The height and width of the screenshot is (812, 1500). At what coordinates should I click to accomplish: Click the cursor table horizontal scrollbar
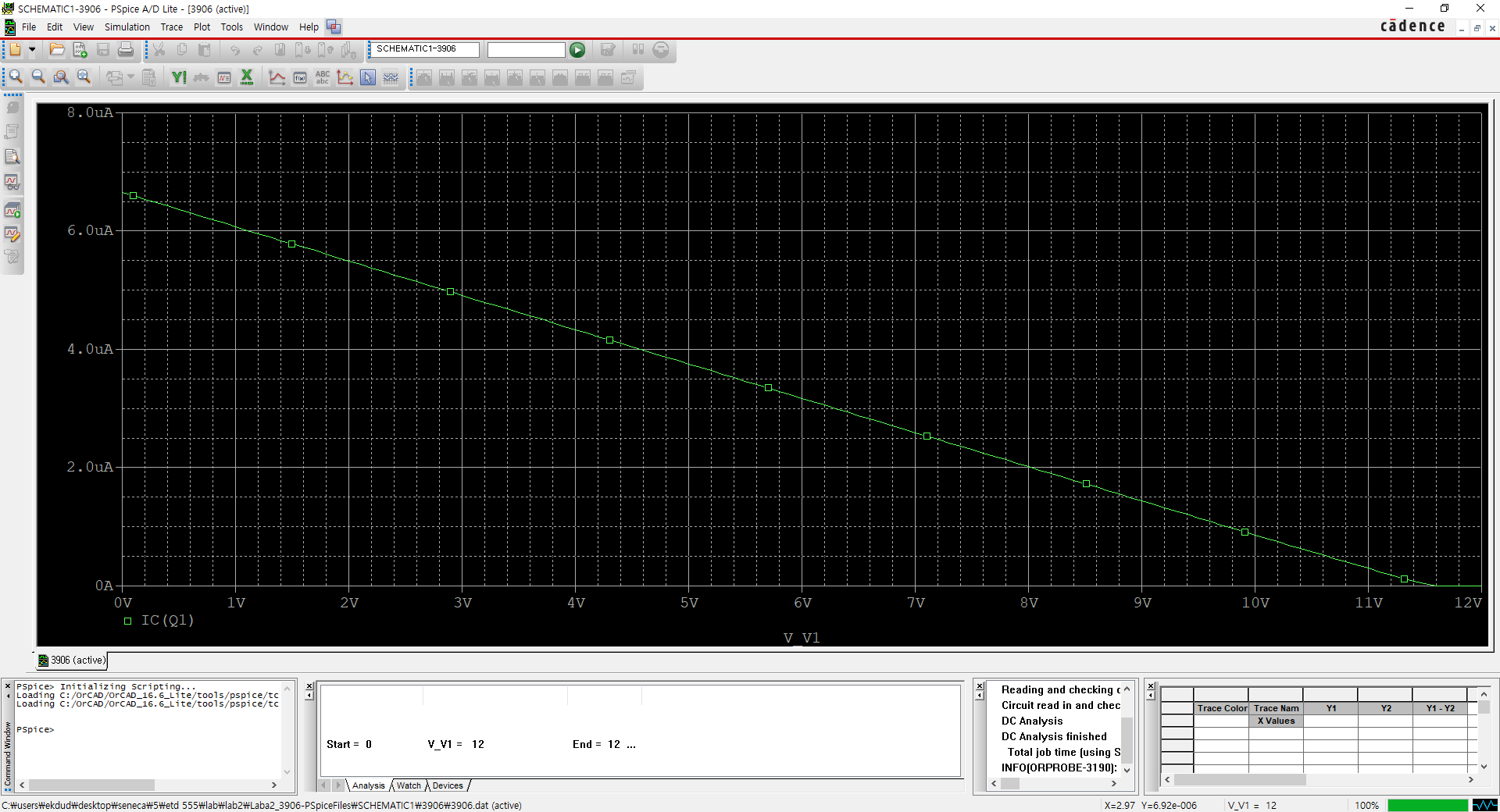(x=1319, y=780)
